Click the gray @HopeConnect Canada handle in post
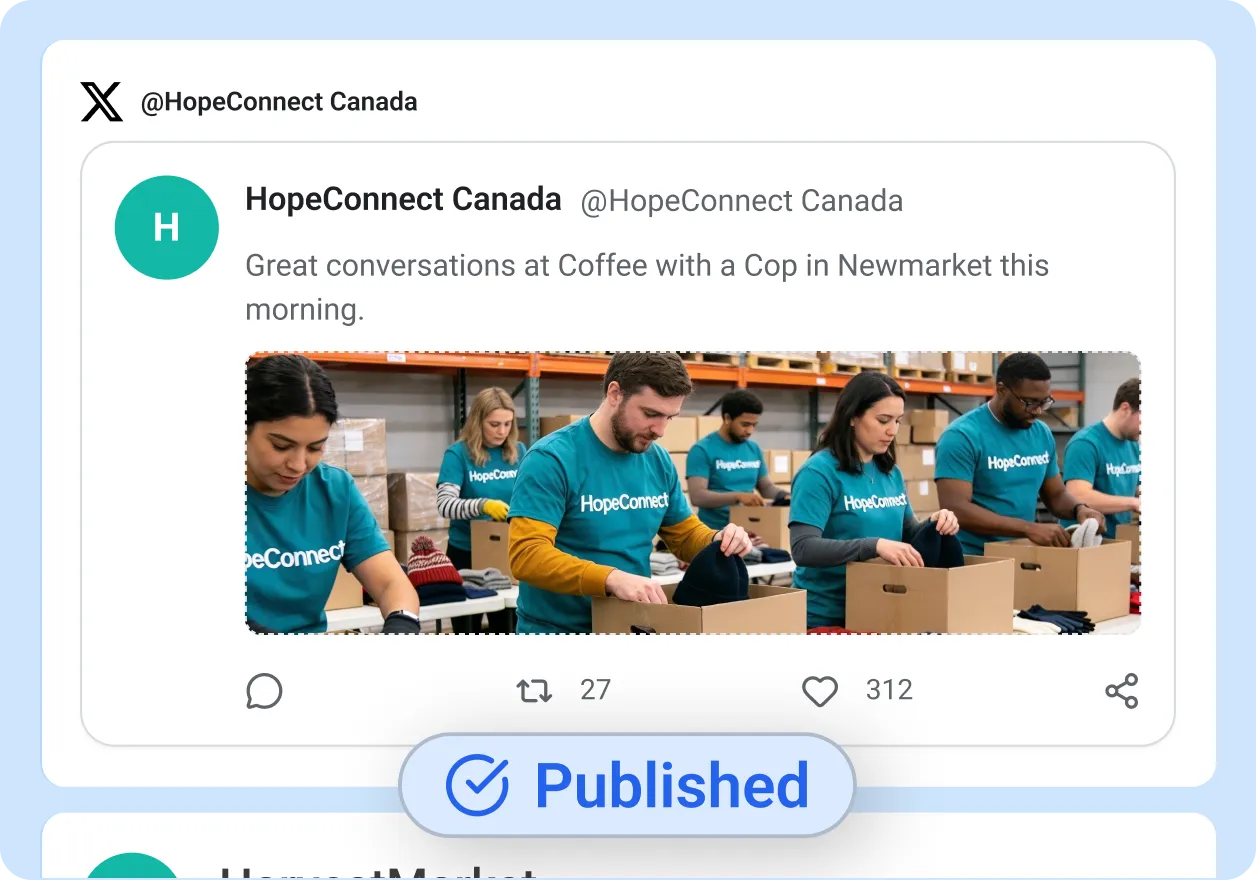This screenshot has width=1256, height=880. pos(741,201)
